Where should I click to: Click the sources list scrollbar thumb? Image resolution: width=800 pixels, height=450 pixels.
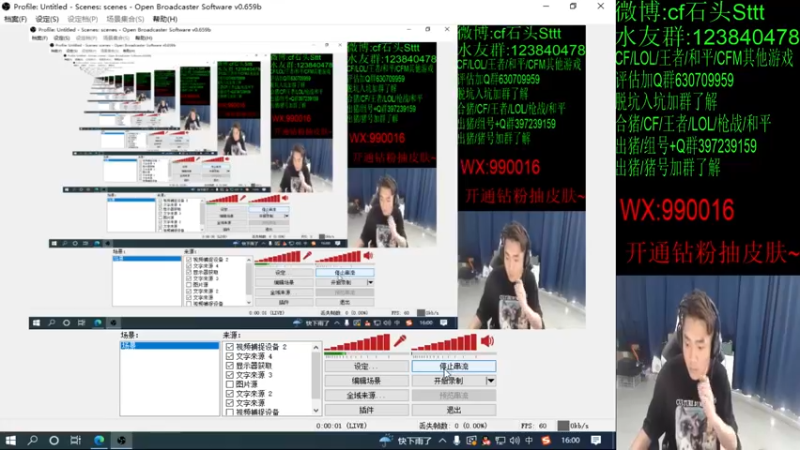click(x=316, y=376)
